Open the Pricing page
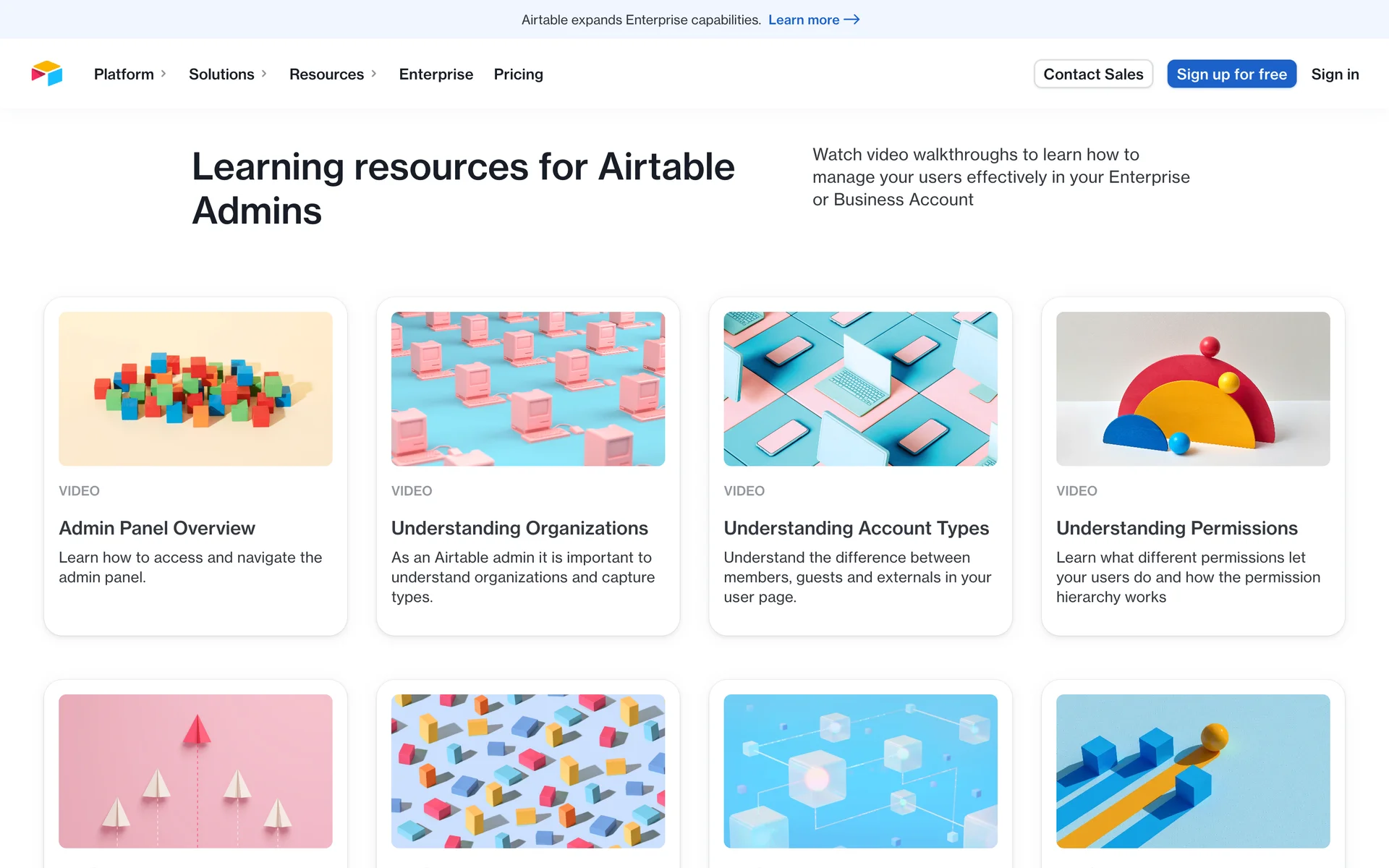1389x868 pixels. click(x=518, y=74)
